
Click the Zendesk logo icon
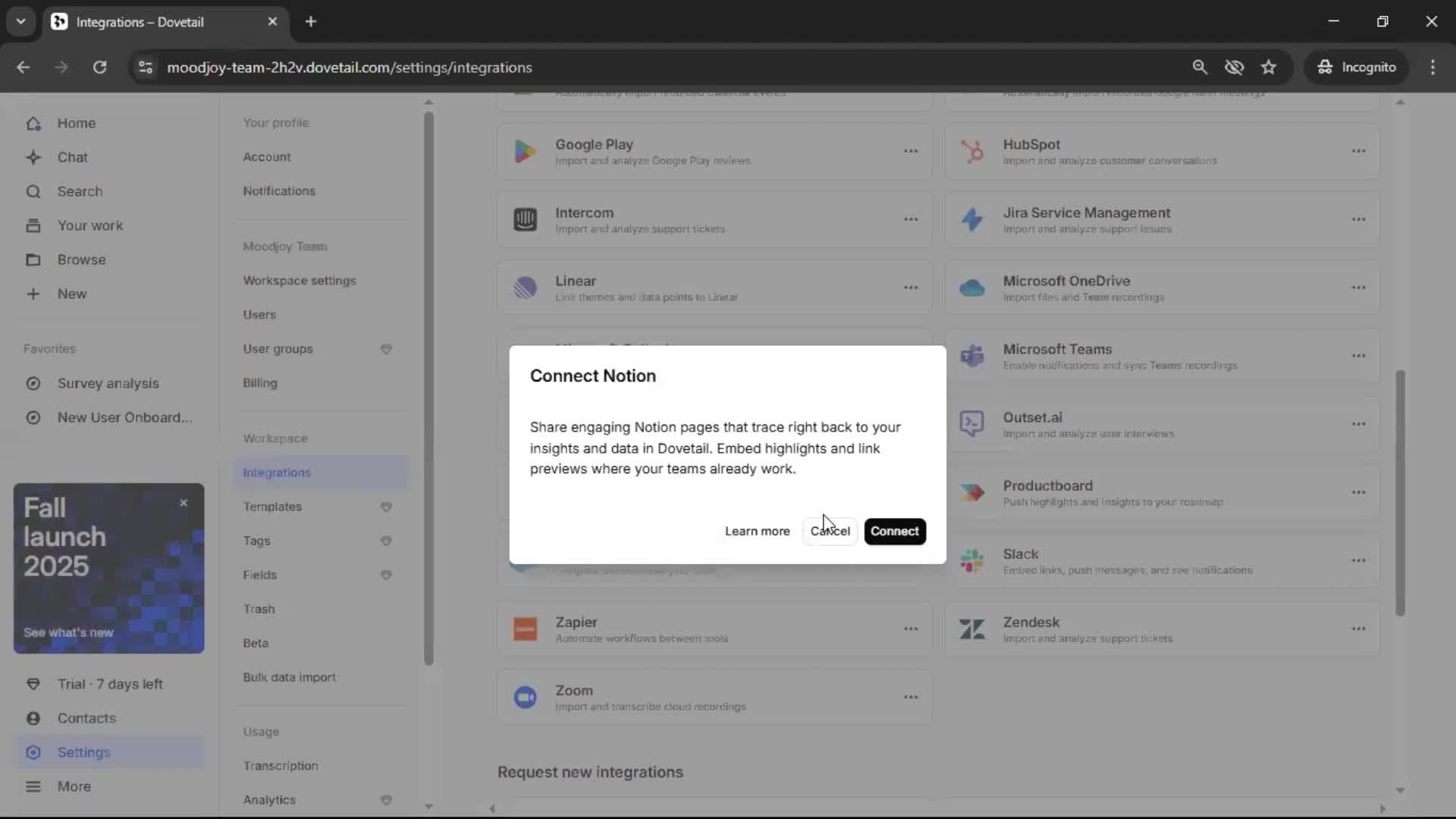[971, 629]
